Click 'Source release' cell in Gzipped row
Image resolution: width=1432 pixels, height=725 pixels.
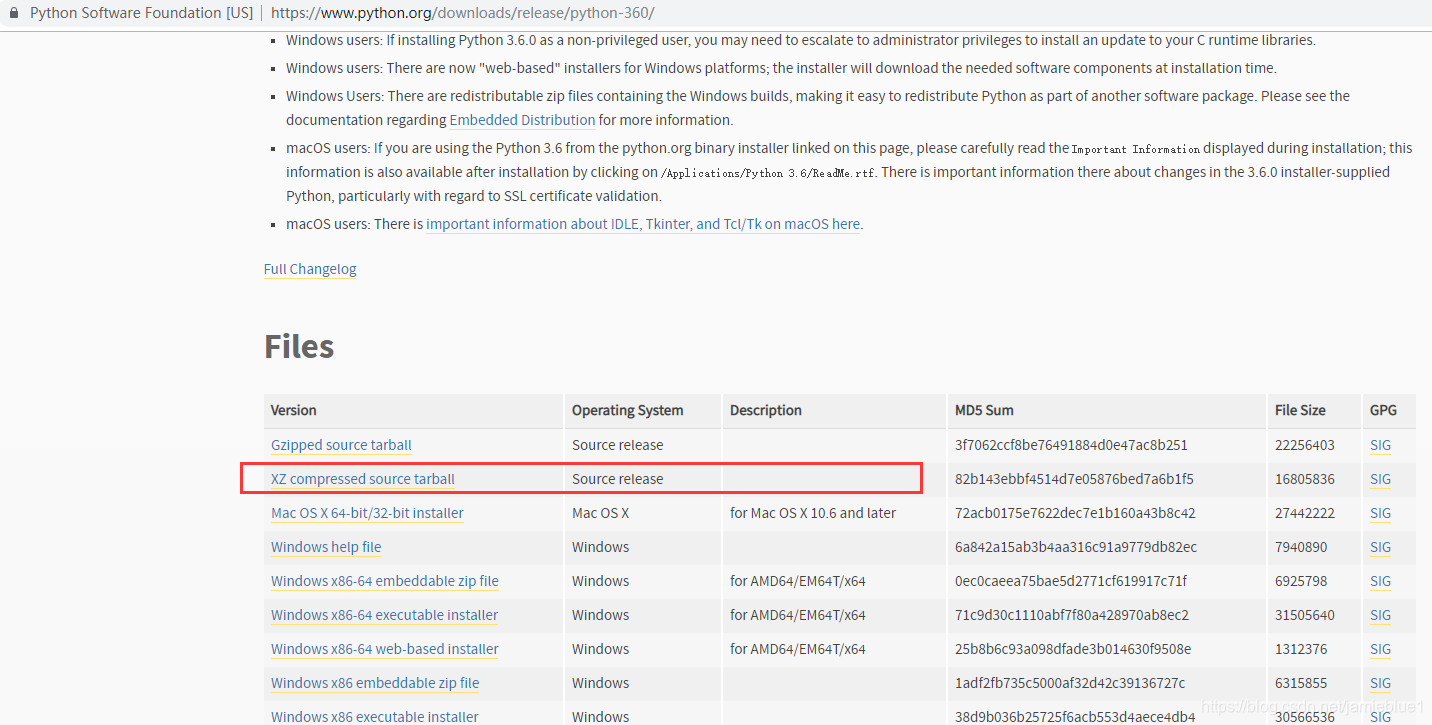618,445
